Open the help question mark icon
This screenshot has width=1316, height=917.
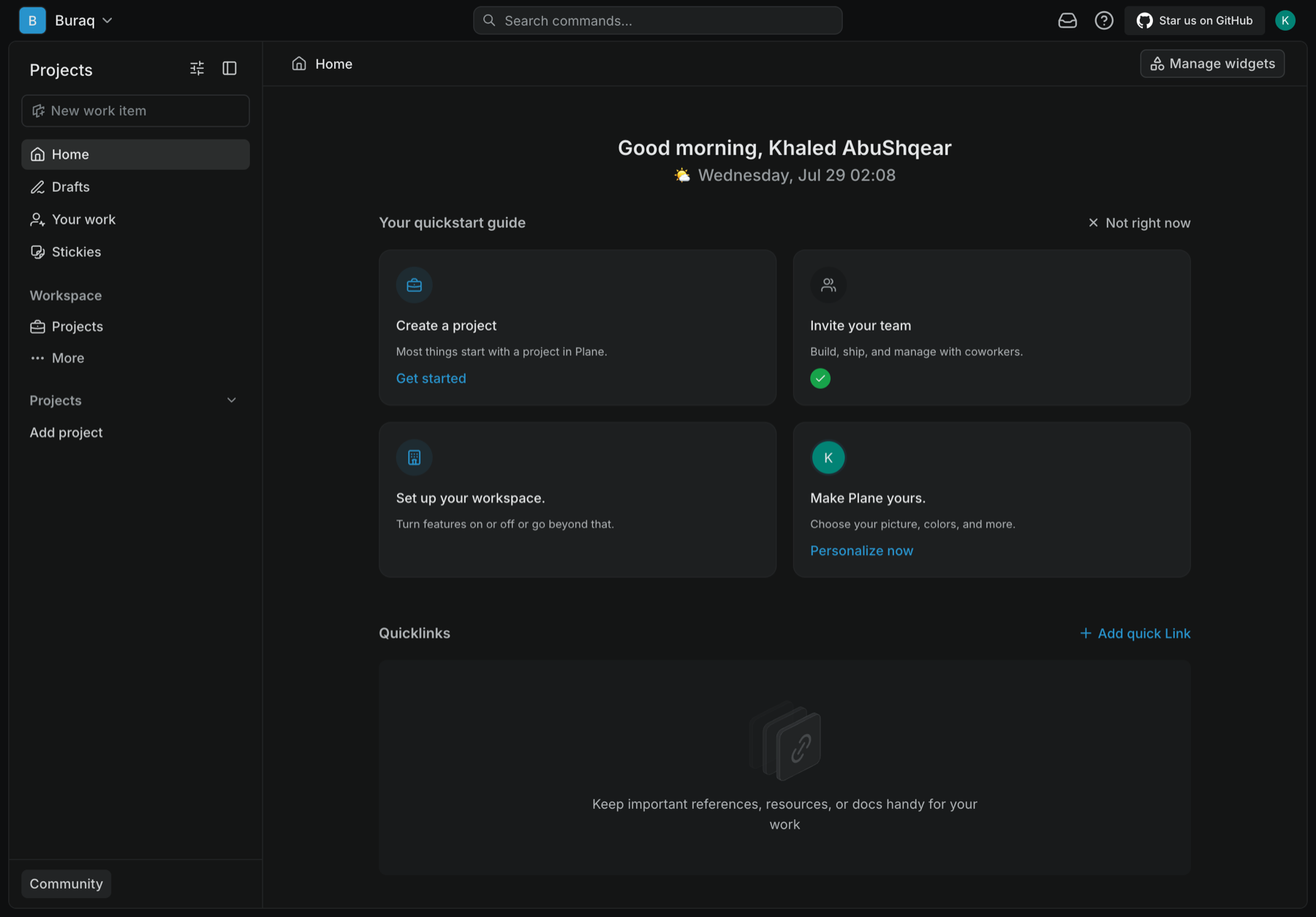click(x=1104, y=20)
